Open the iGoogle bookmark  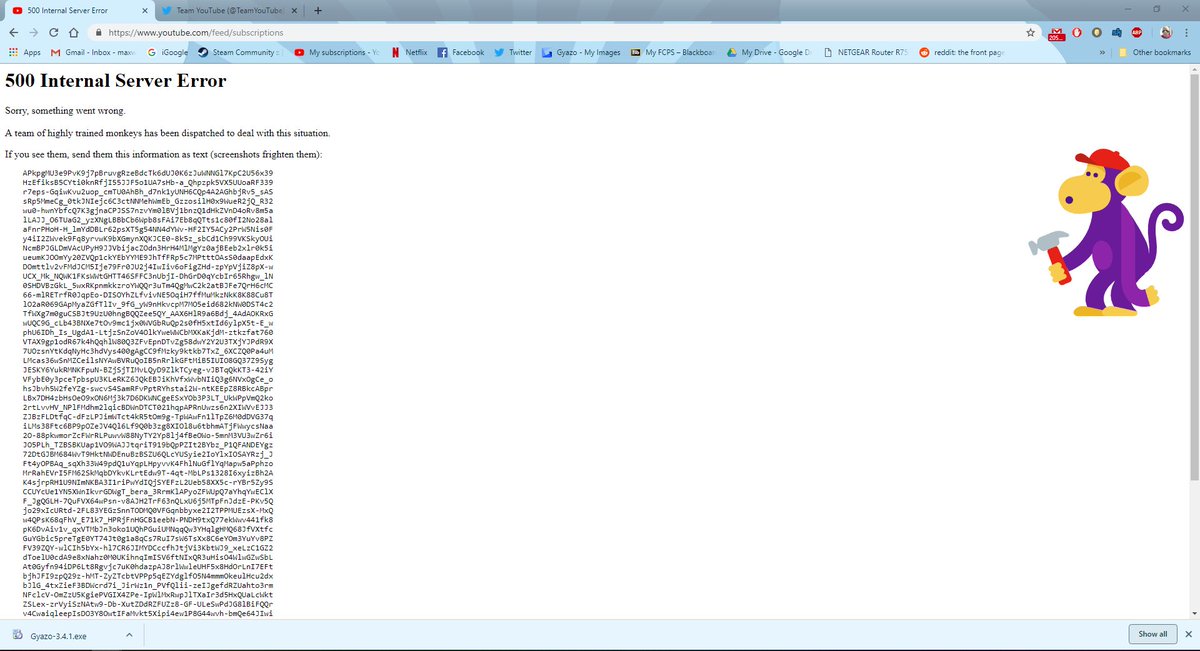pos(166,52)
